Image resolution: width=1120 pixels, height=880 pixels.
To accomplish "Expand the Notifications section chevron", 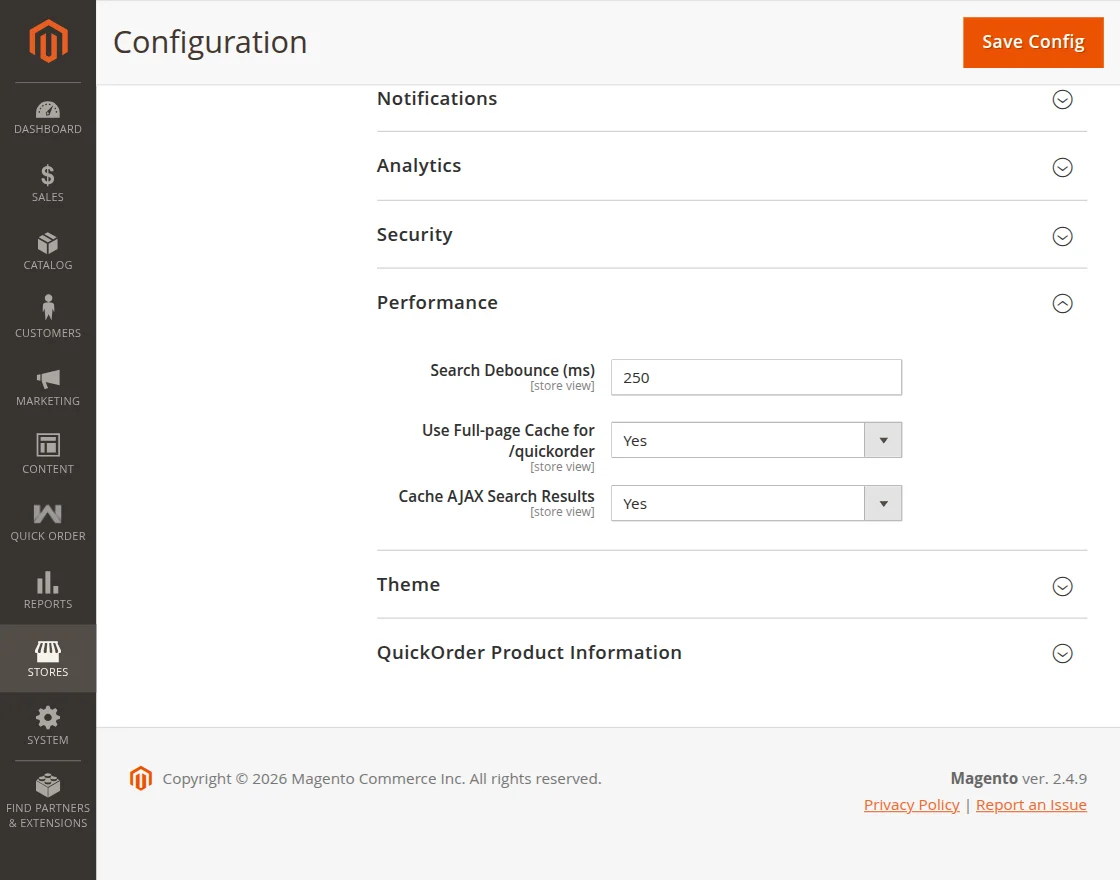I will tap(1062, 99).
